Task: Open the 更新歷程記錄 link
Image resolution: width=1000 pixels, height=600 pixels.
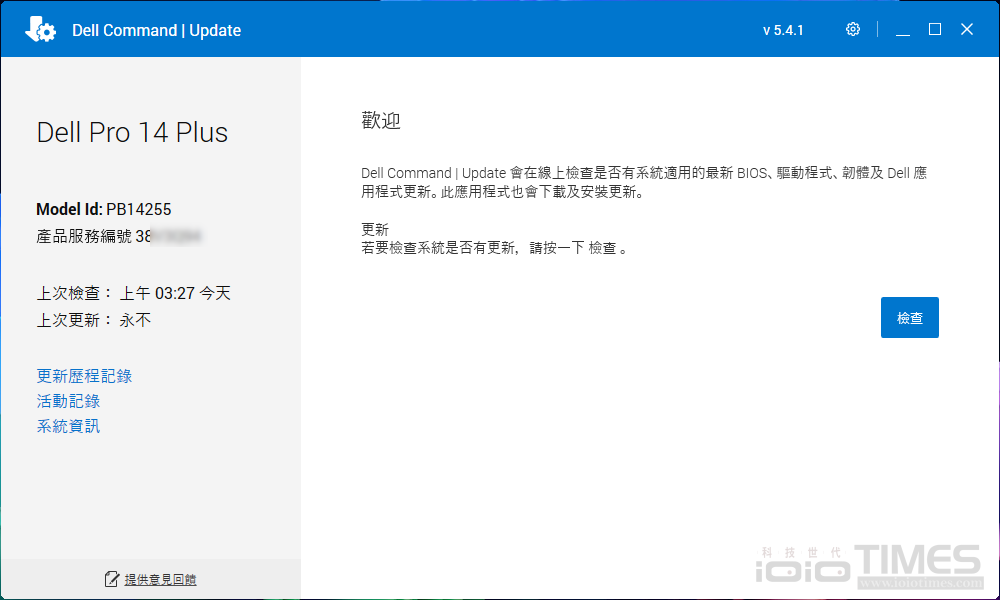Action: (84, 376)
